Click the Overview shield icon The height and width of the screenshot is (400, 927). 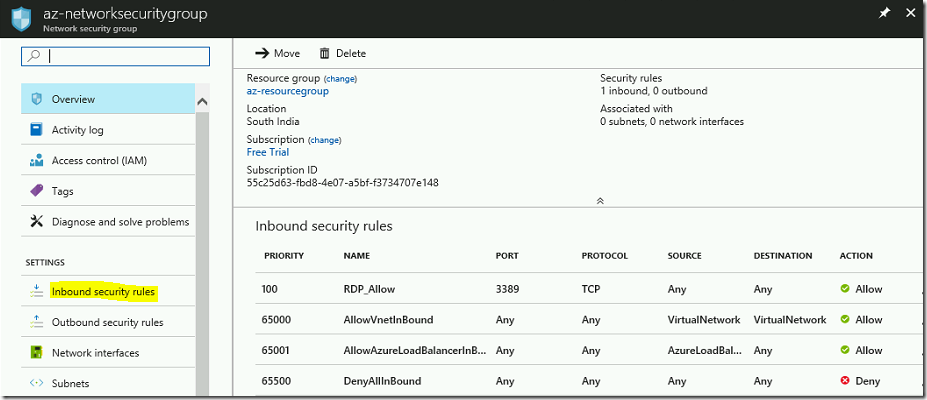(x=37, y=99)
